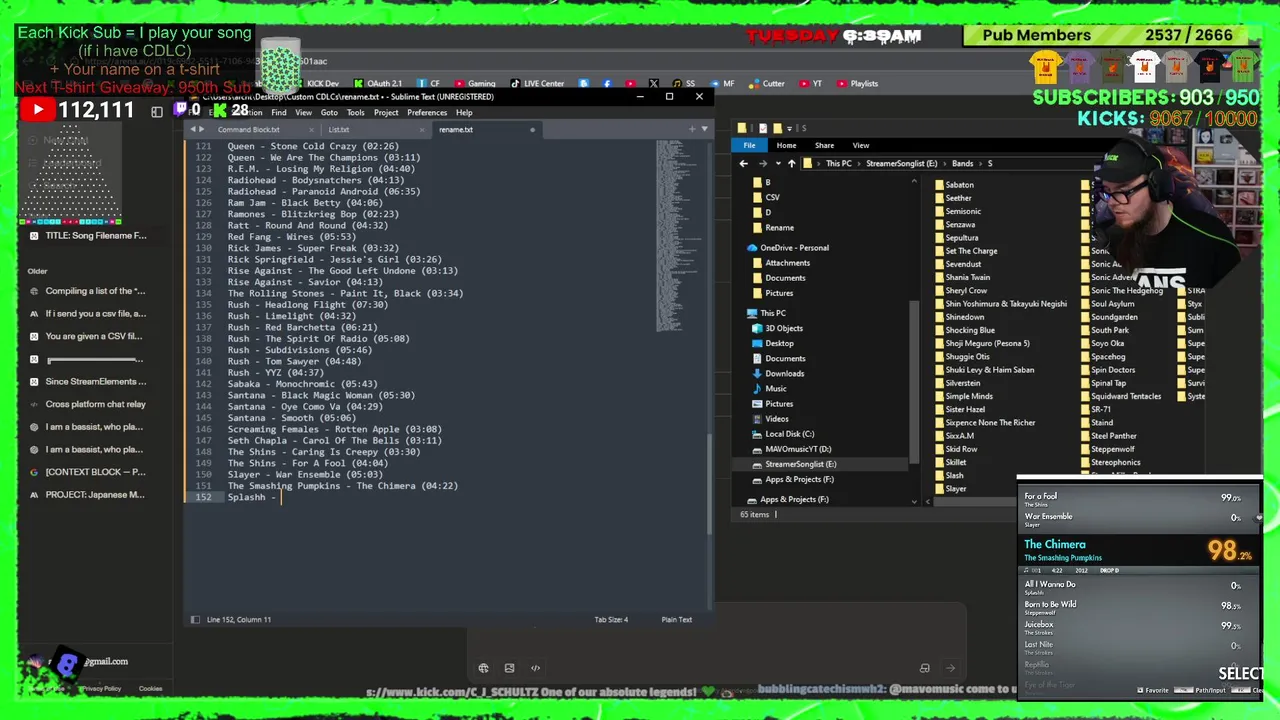
Task: Open the Share tab in File Explorer
Action: [824, 145]
